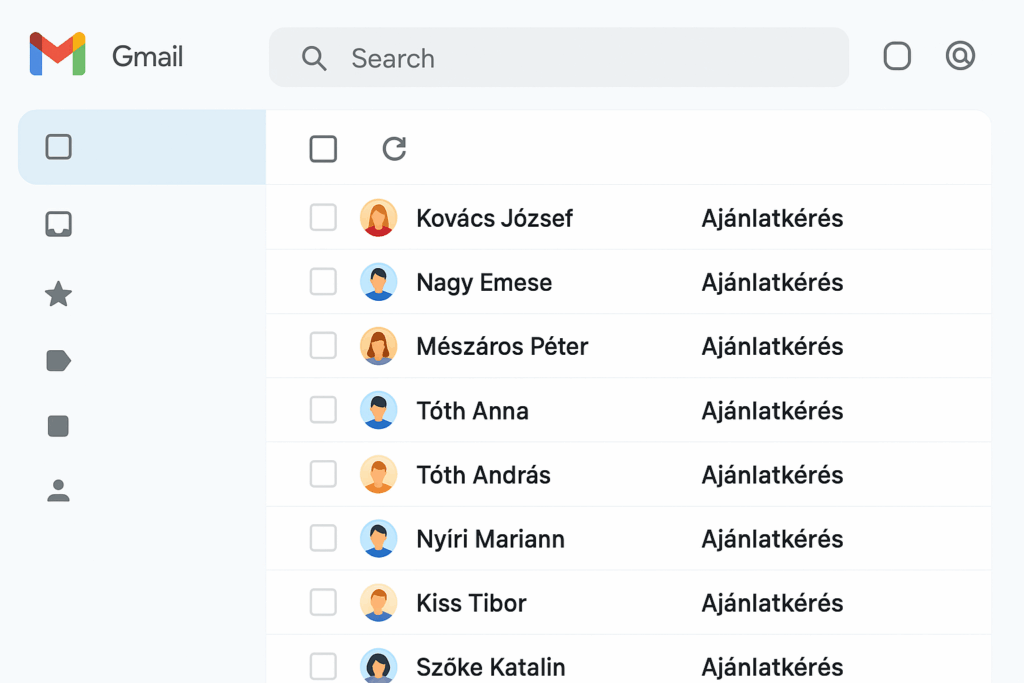Click the Labels tag icon
The width and height of the screenshot is (1024, 683).
click(x=58, y=360)
